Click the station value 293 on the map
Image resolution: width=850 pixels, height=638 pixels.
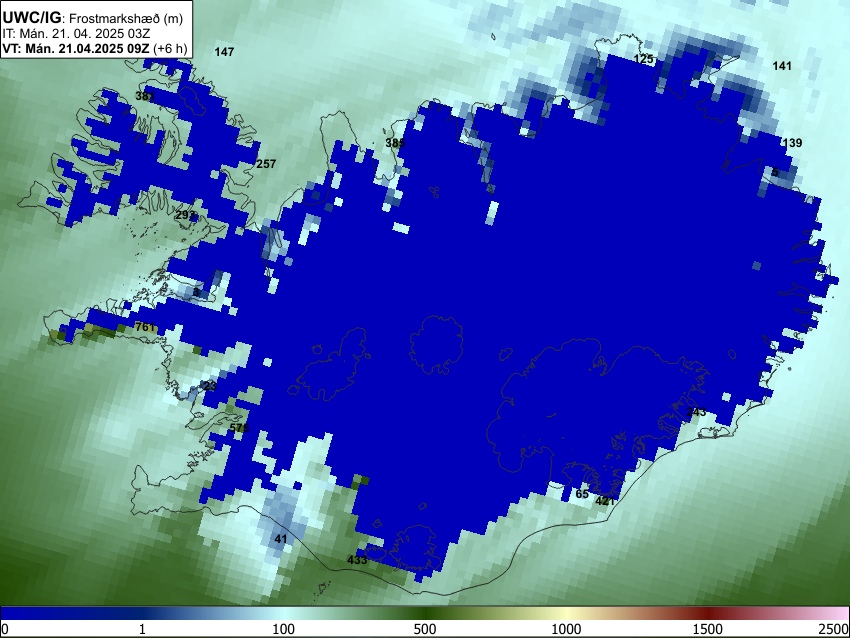(x=185, y=215)
